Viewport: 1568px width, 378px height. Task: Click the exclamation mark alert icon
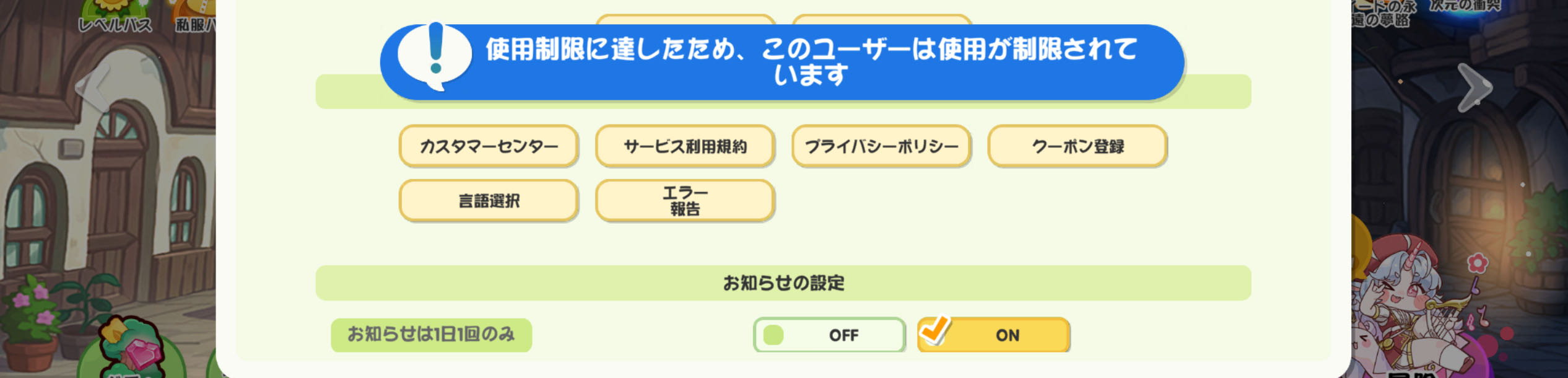pyautogui.click(x=435, y=56)
